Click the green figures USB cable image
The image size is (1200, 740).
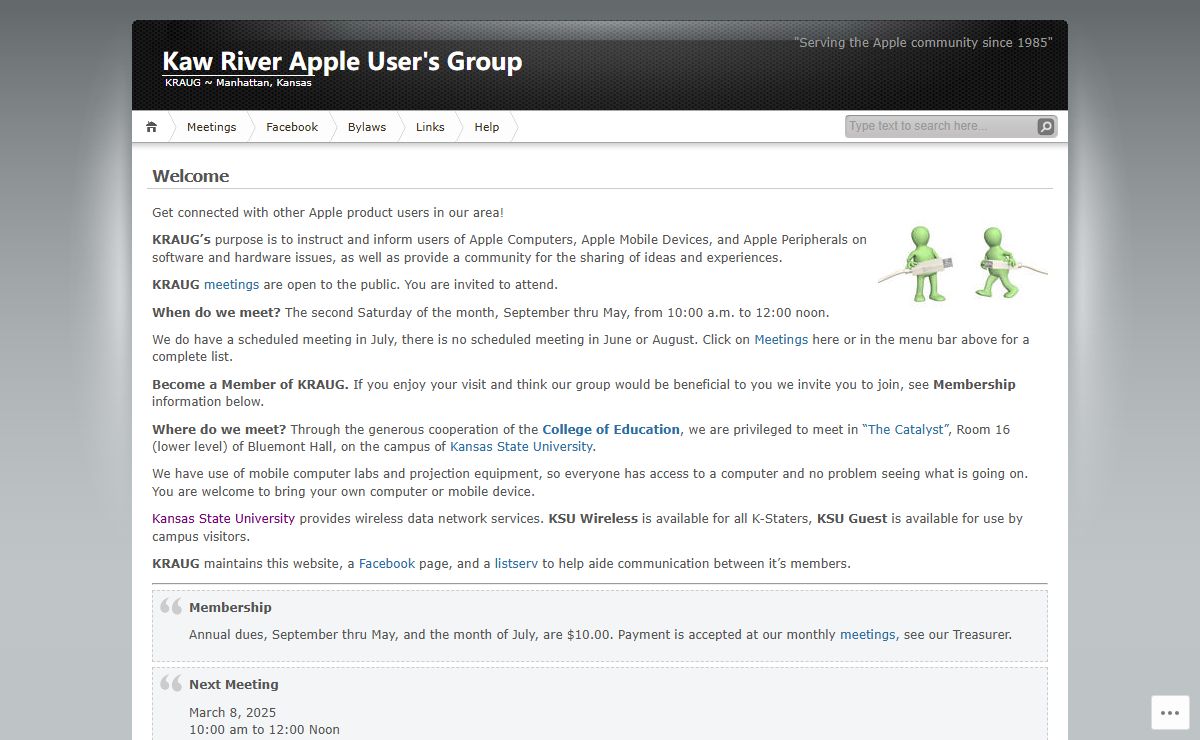[x=963, y=264]
